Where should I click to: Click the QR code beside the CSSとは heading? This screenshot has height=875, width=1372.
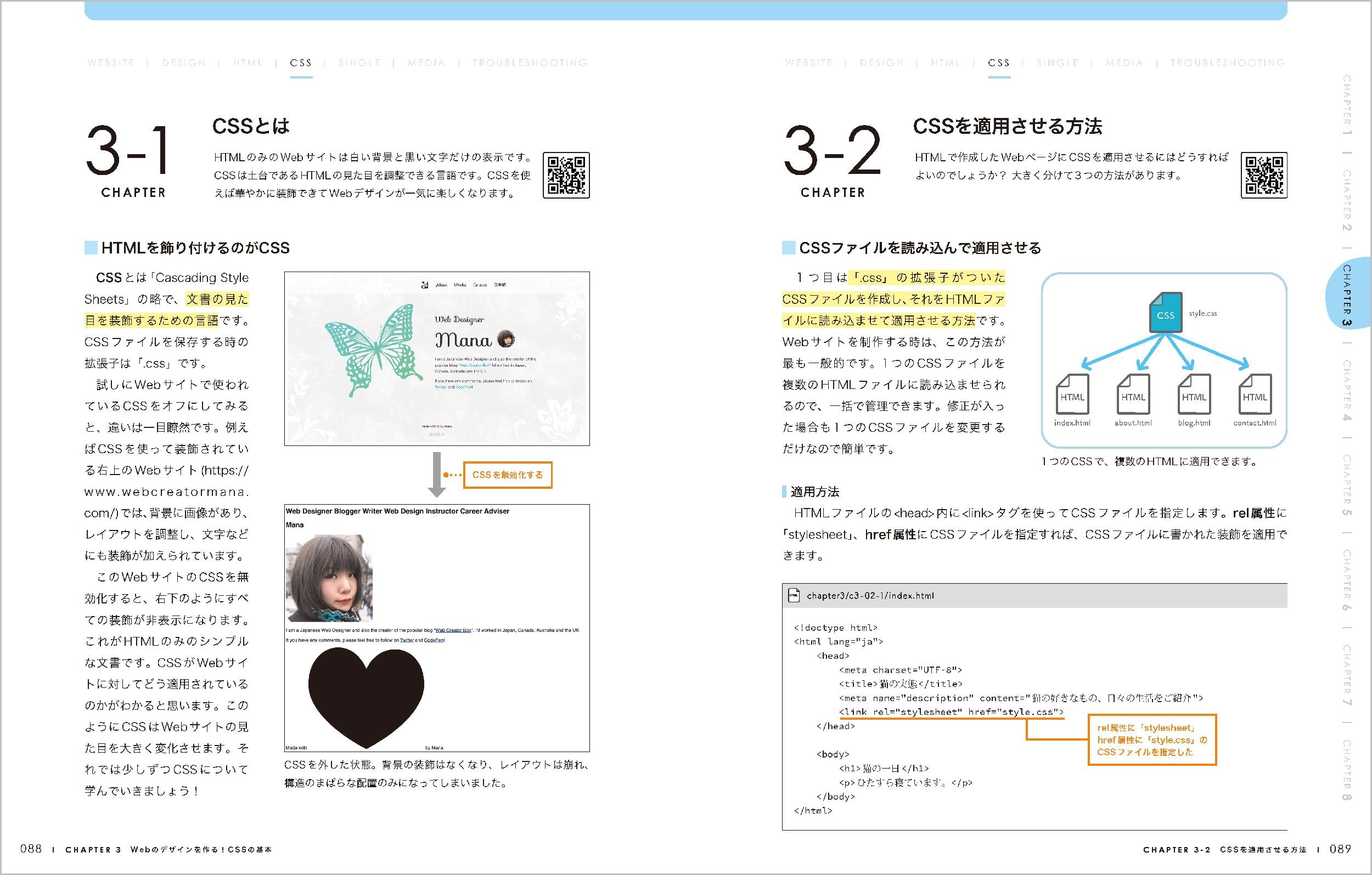coord(566,176)
